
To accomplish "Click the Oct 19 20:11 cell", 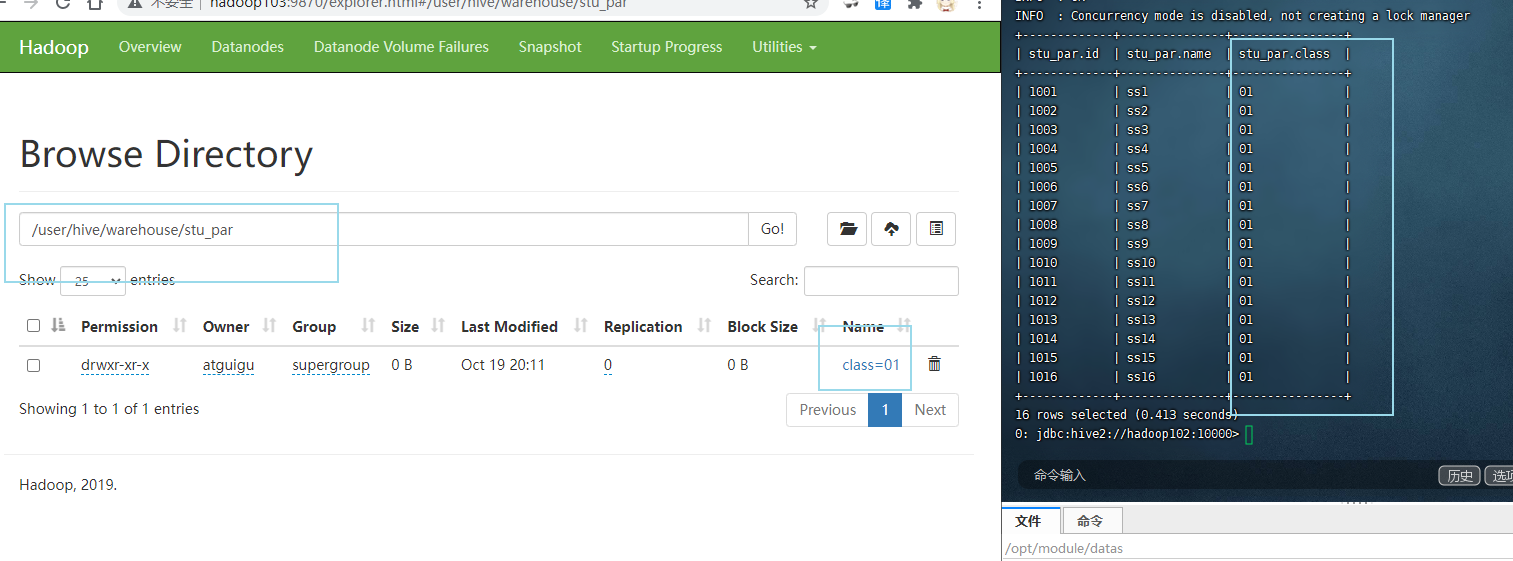I will pos(503,365).
